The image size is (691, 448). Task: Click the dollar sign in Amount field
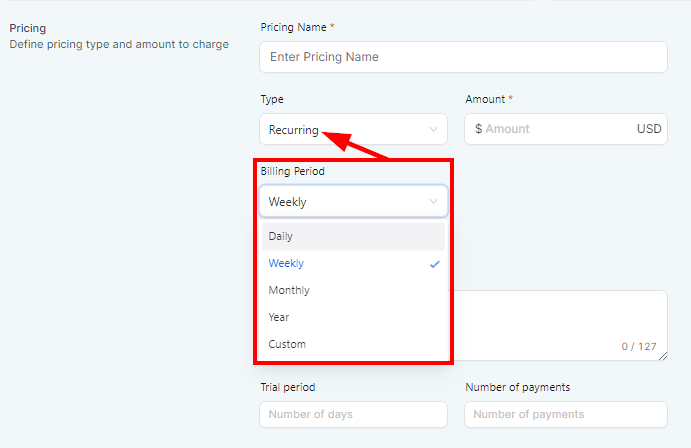point(479,129)
